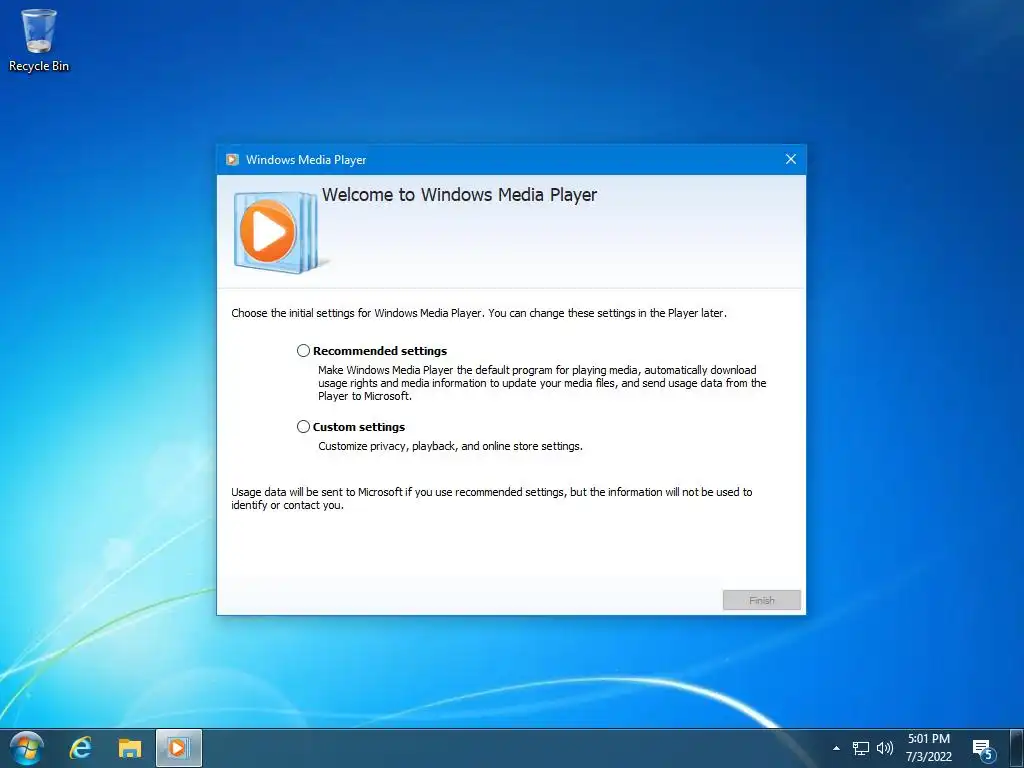Click the Show desktop strip at taskbar end

point(1016,748)
